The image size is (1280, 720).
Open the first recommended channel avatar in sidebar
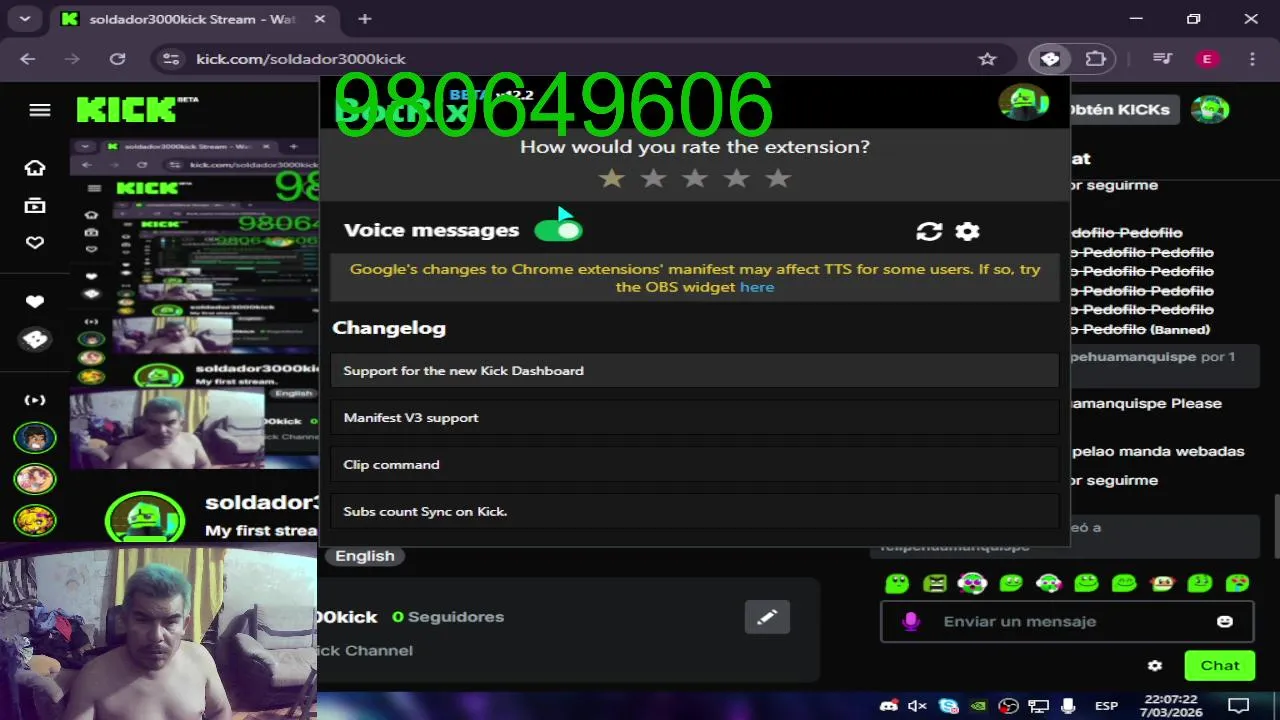tap(35, 437)
